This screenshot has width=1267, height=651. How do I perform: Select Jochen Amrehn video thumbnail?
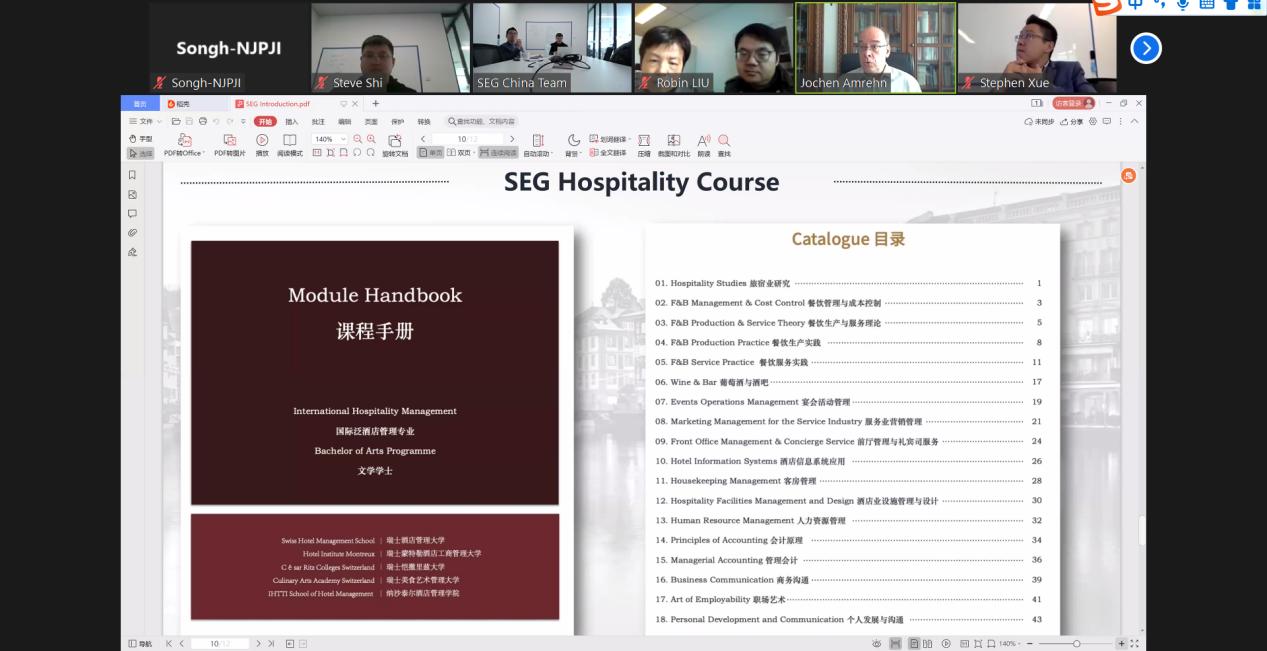click(875, 47)
